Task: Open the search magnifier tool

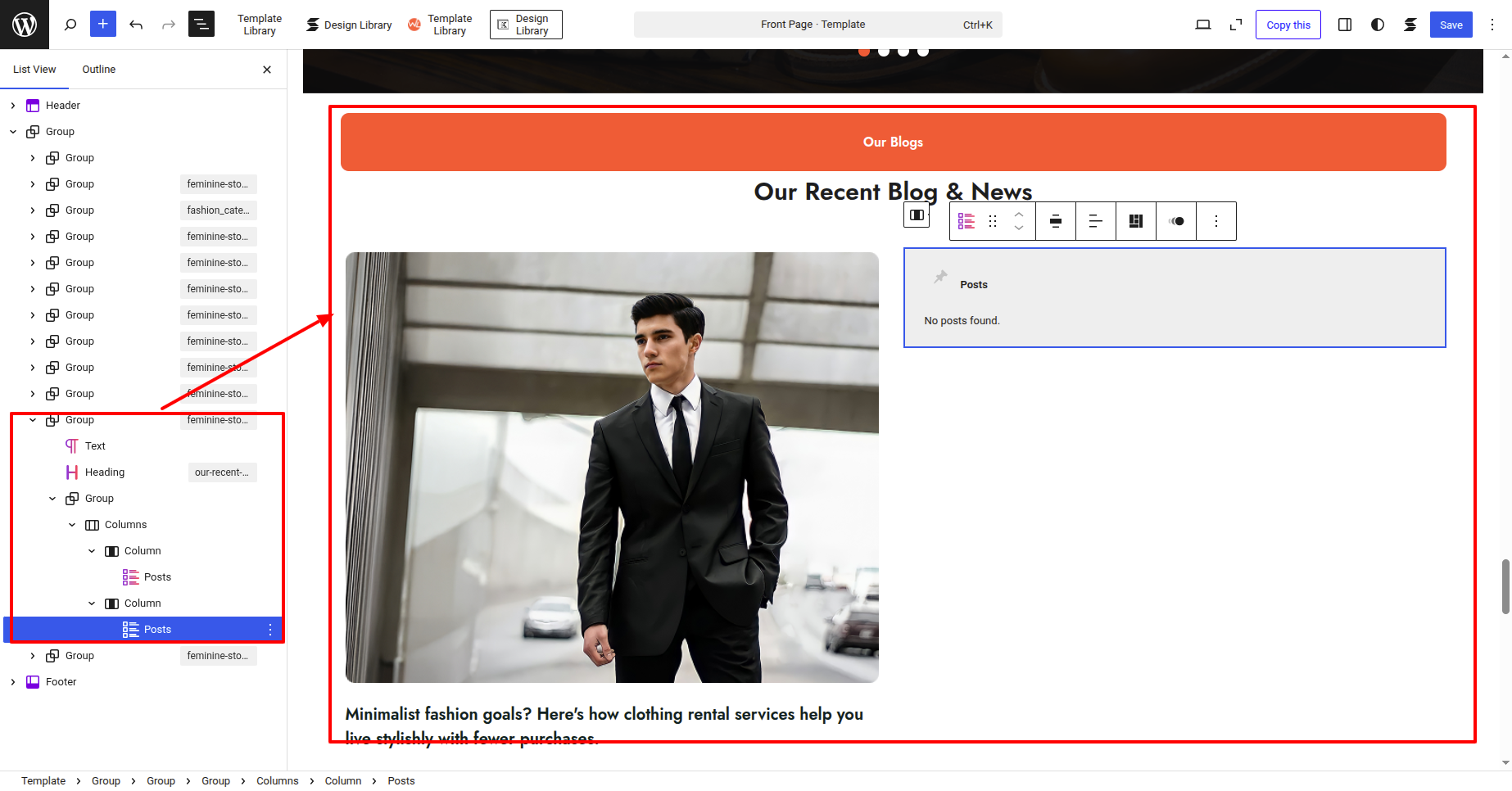Action: point(70,25)
